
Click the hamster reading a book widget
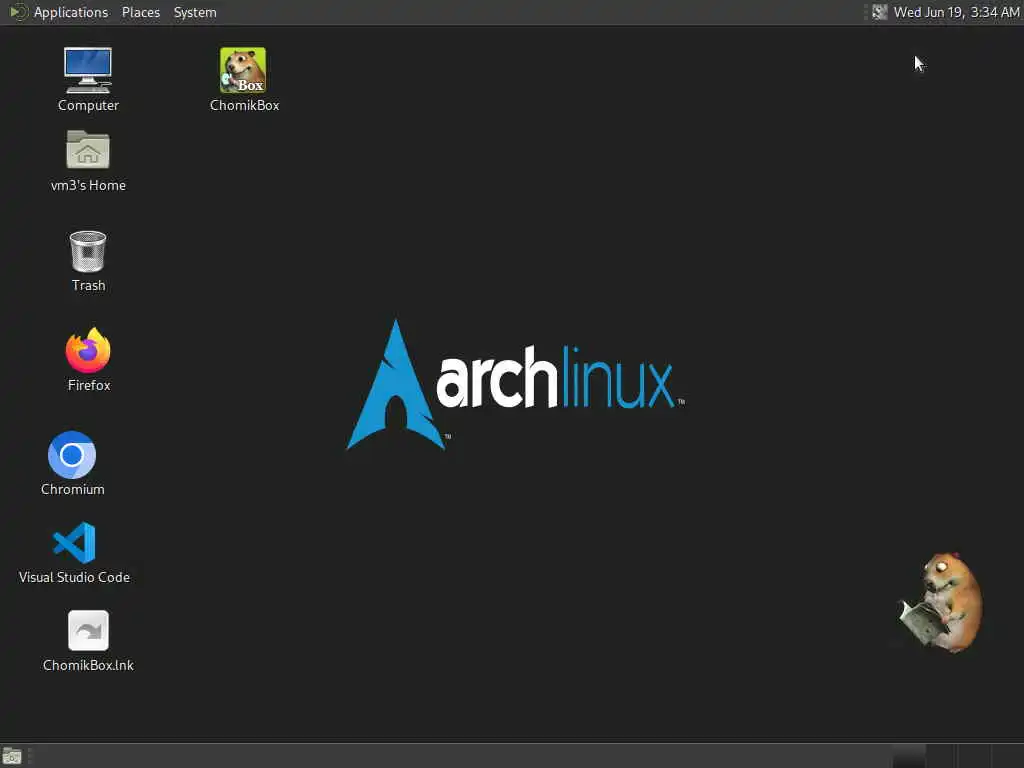pos(940,602)
